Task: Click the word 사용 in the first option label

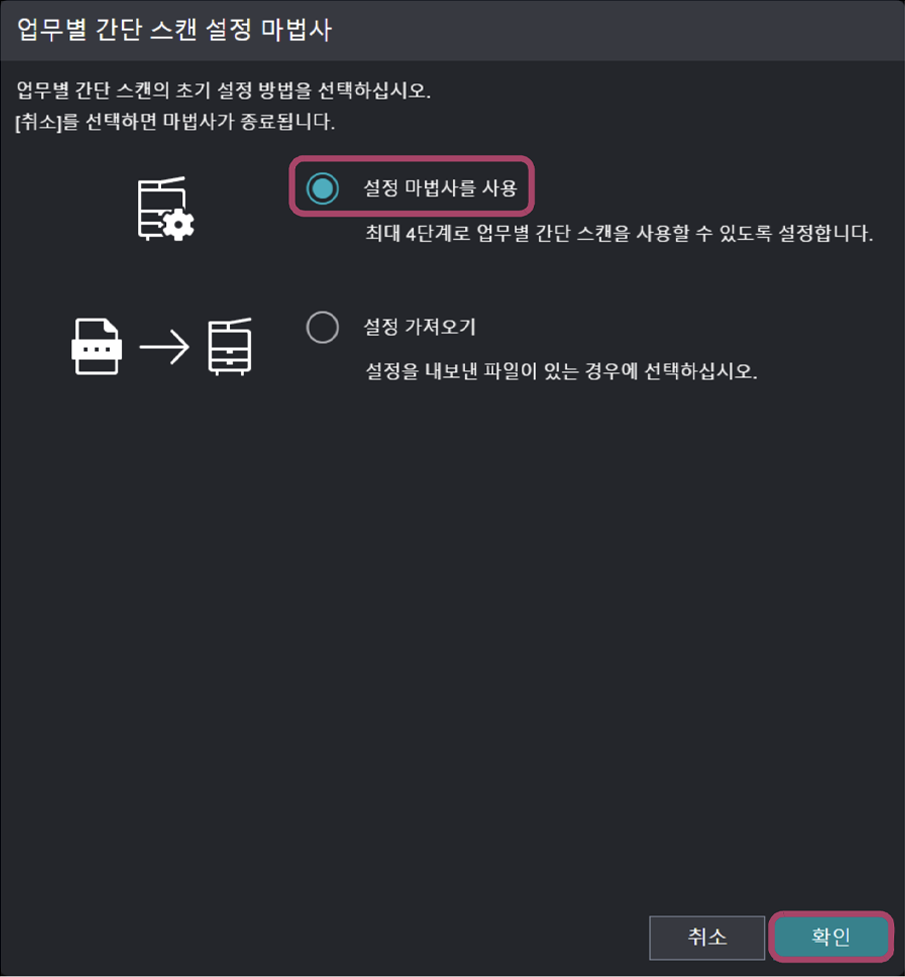Action: pyautogui.click(x=500, y=188)
